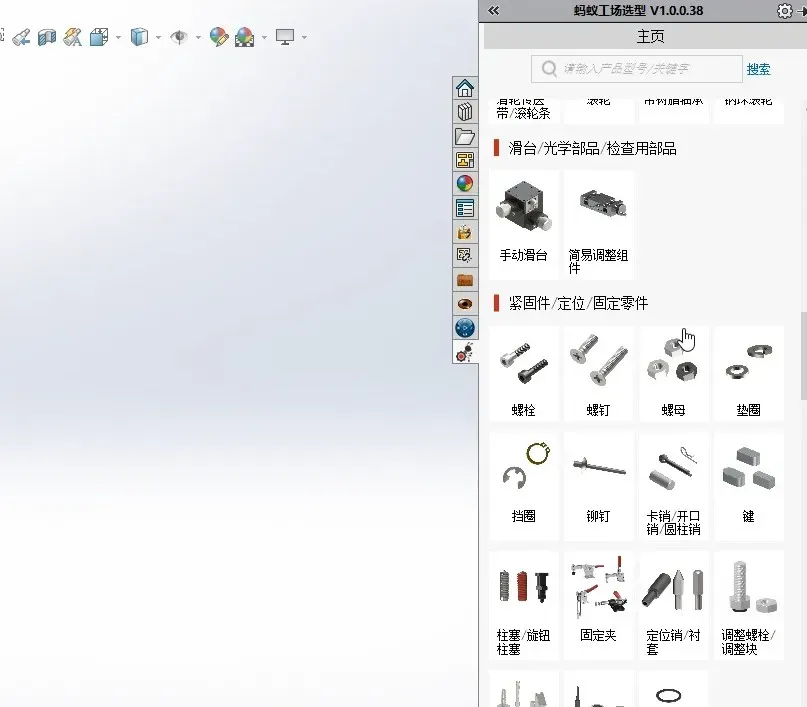807x707 pixels.
Task: Open the 固定夹 clamp category
Action: pyautogui.click(x=599, y=606)
